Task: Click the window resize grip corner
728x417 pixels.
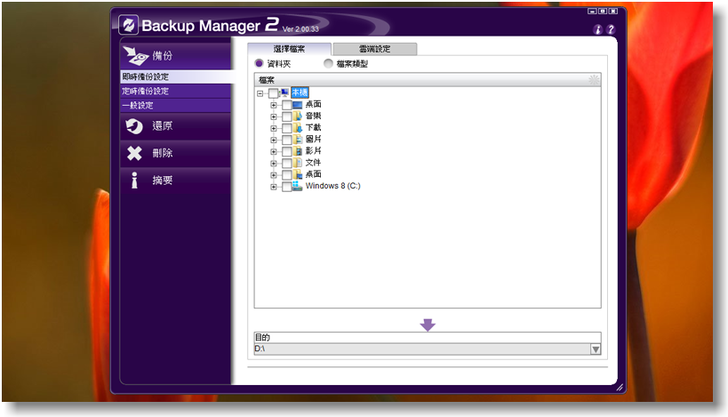Action: (x=619, y=387)
